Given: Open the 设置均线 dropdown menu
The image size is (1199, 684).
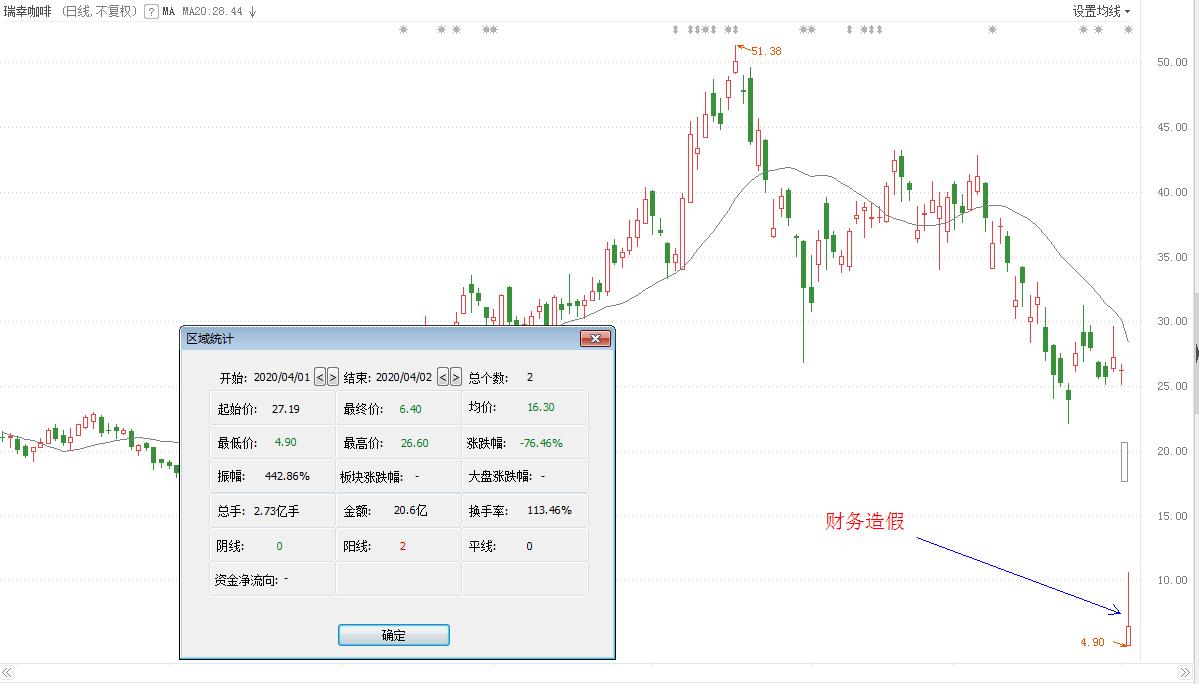Looking at the screenshot, I should 1101,11.
